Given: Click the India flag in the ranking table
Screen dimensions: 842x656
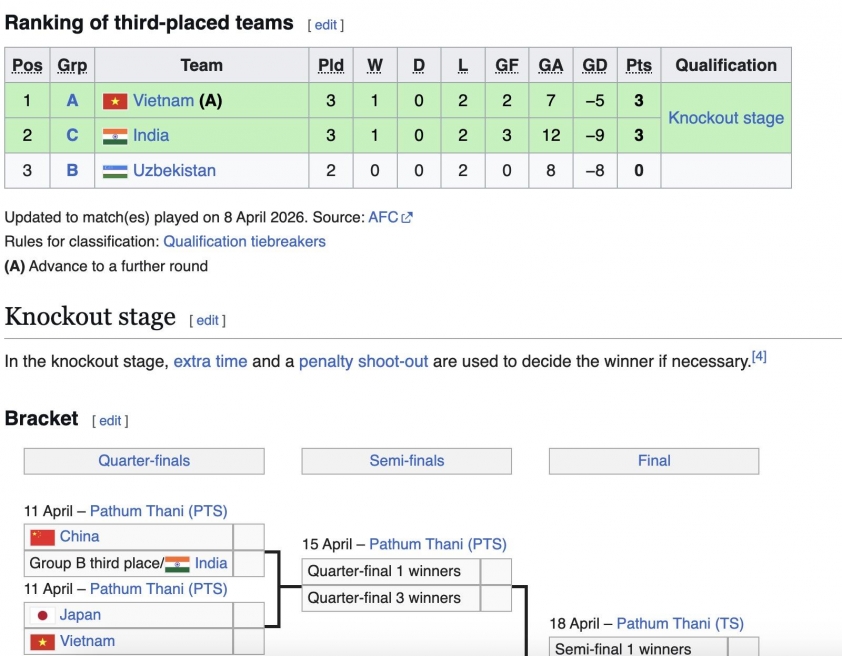Looking at the screenshot, I should click(x=115, y=136).
